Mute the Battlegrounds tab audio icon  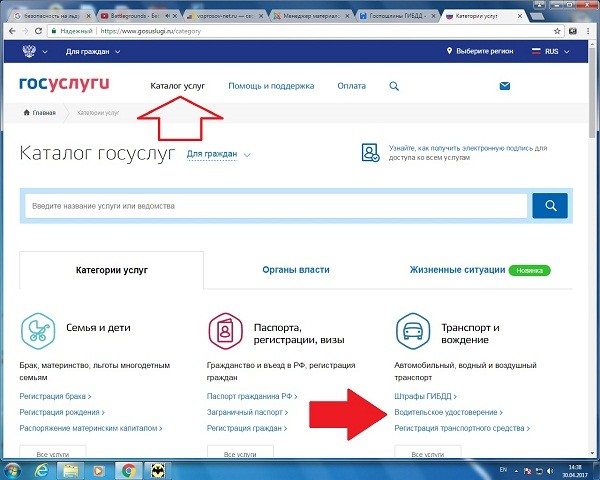[x=167, y=16]
